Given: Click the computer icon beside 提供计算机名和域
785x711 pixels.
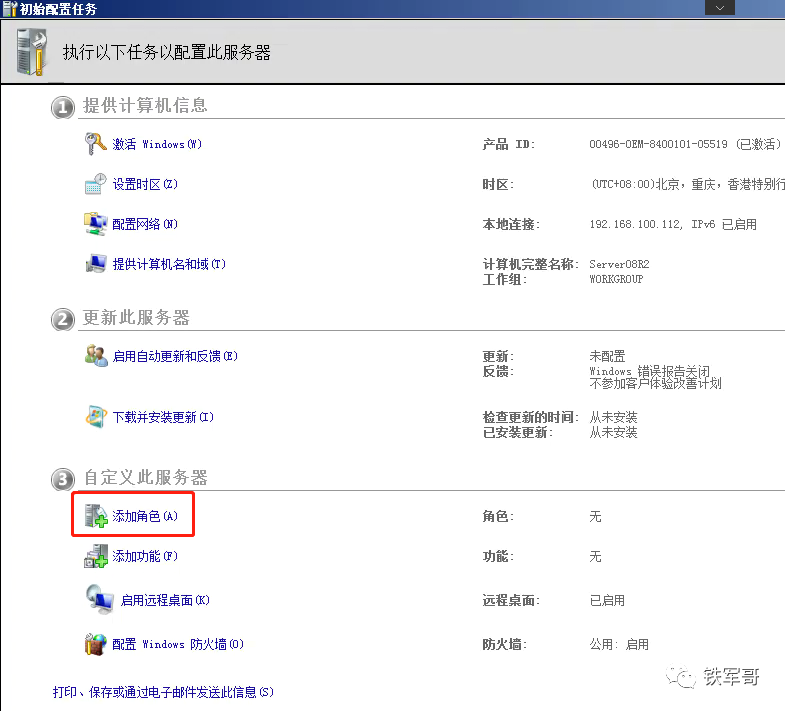Looking at the screenshot, I should click(x=95, y=264).
